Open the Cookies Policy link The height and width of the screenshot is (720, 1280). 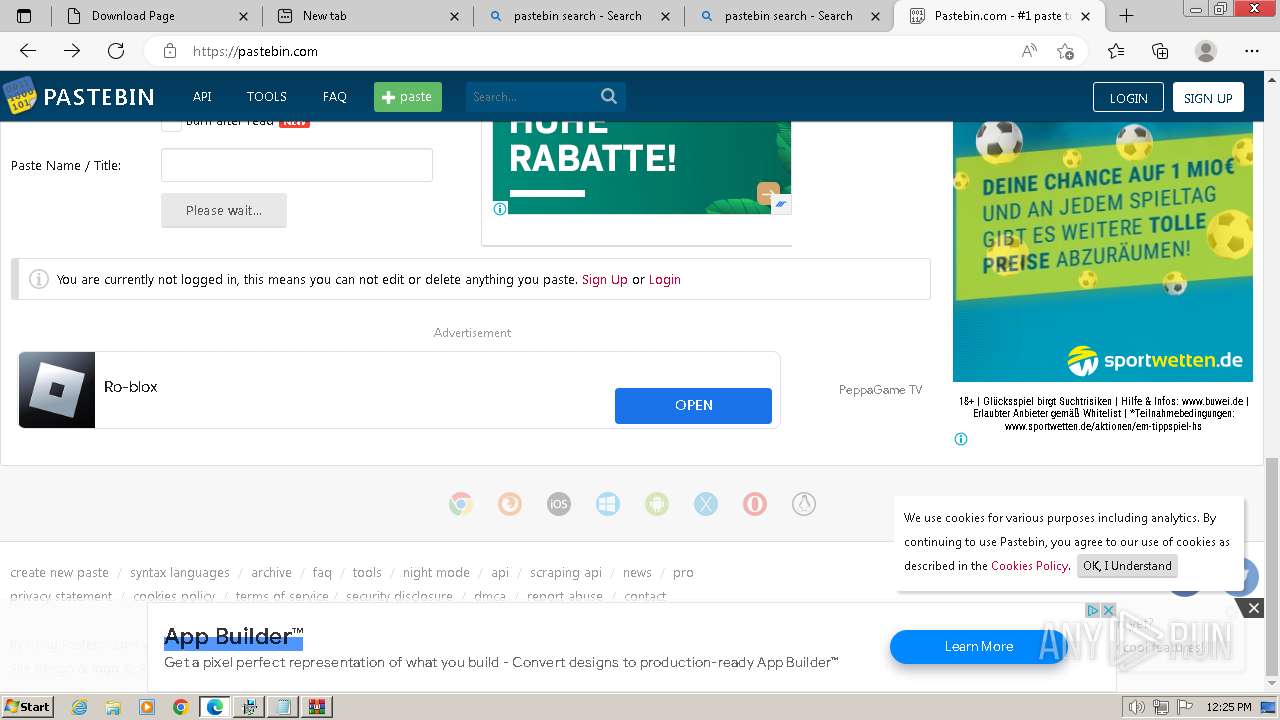[x=1029, y=566]
